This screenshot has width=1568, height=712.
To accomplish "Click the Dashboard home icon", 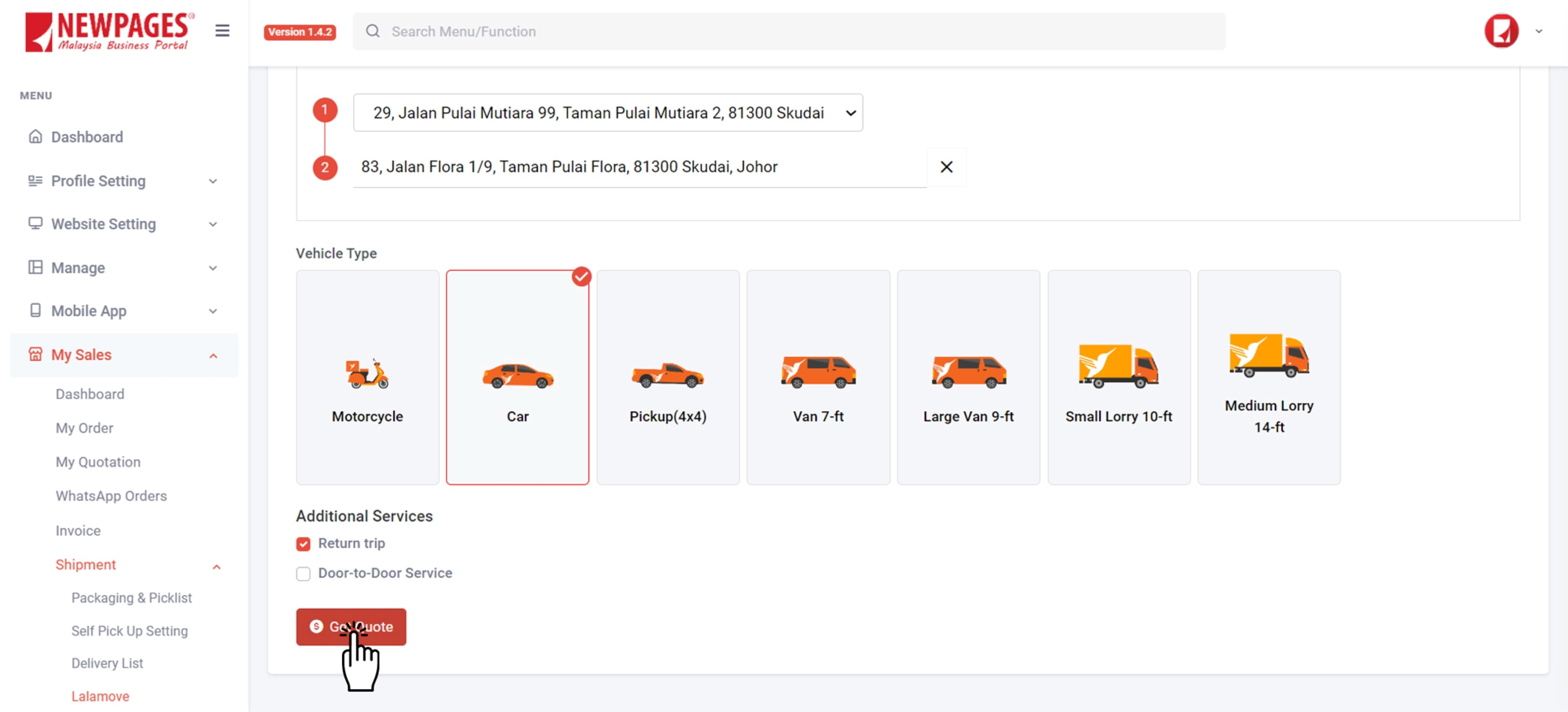I will click(35, 137).
